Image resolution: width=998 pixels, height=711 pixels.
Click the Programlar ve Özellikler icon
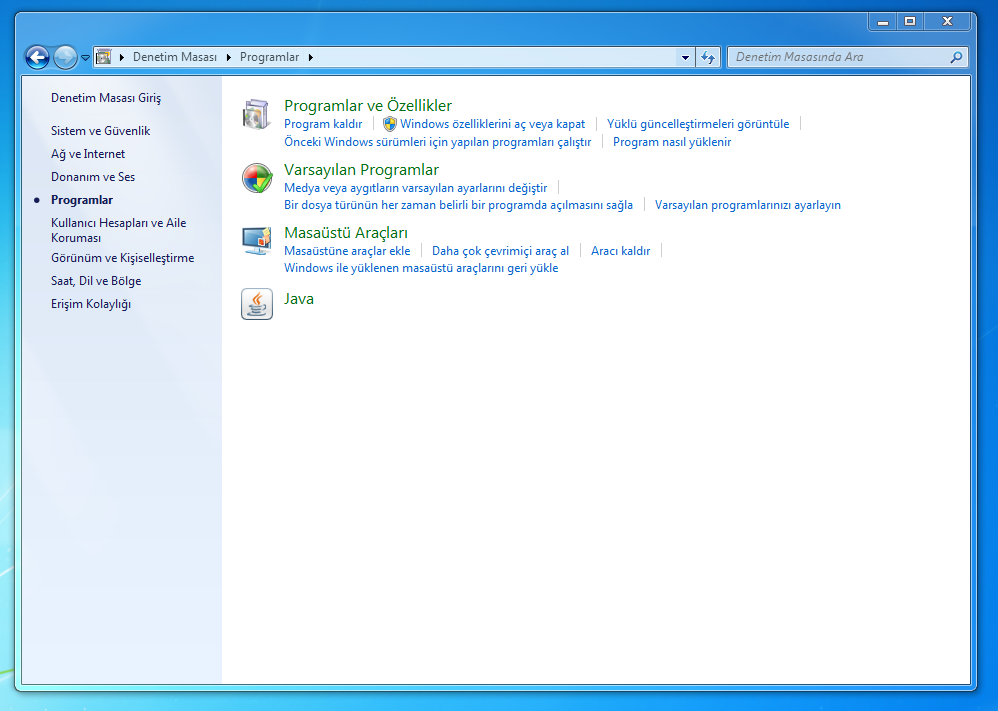point(257,115)
